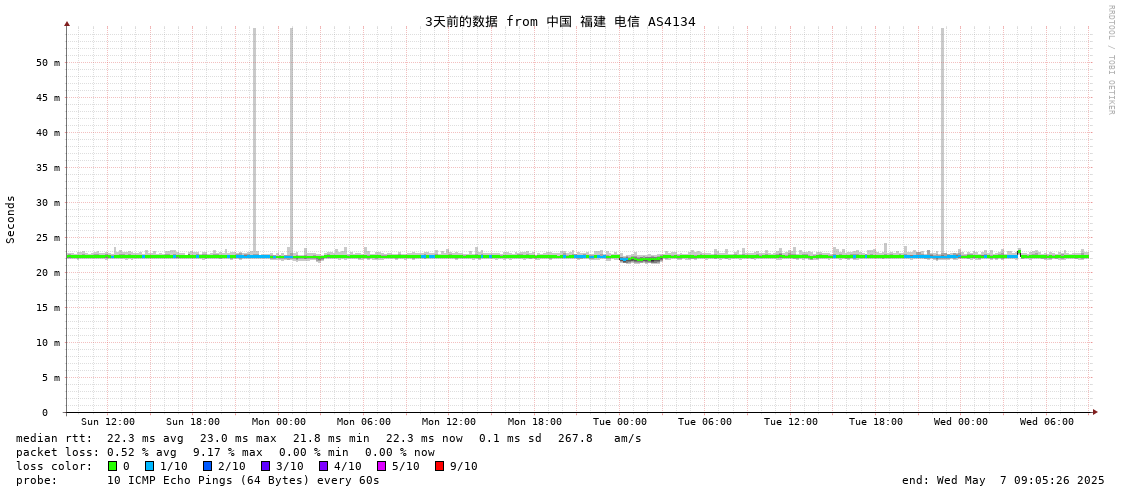Image resolution: width=1121 pixels, height=494 pixels.
Task: Click the '0.00 % now' packet loss value
Action: (x=400, y=453)
